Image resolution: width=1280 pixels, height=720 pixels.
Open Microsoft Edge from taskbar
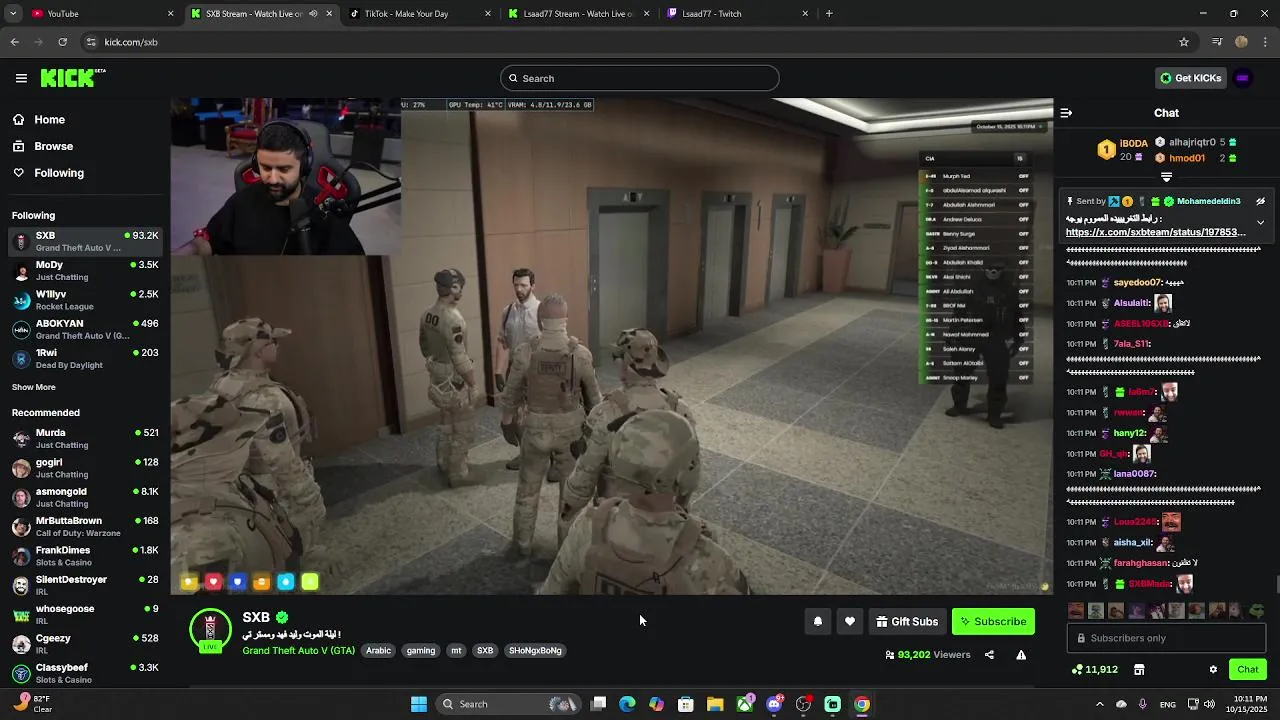627,704
